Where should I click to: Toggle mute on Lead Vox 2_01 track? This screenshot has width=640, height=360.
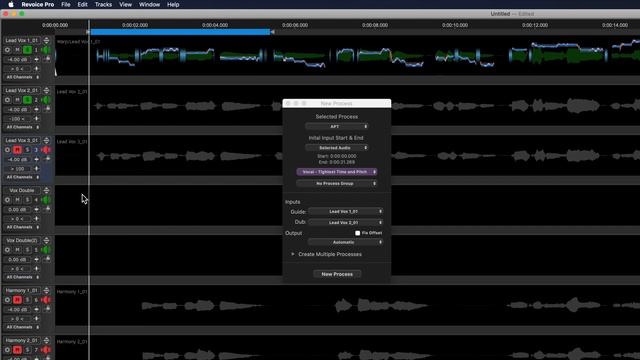(17, 100)
